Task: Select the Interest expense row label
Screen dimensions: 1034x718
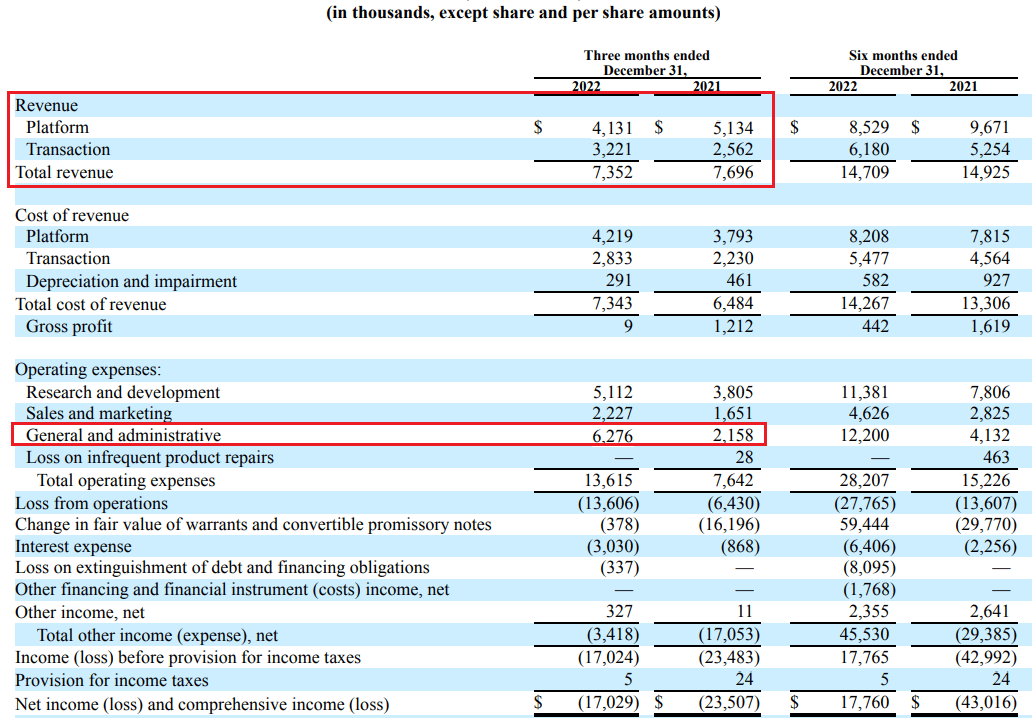Action: (62, 546)
